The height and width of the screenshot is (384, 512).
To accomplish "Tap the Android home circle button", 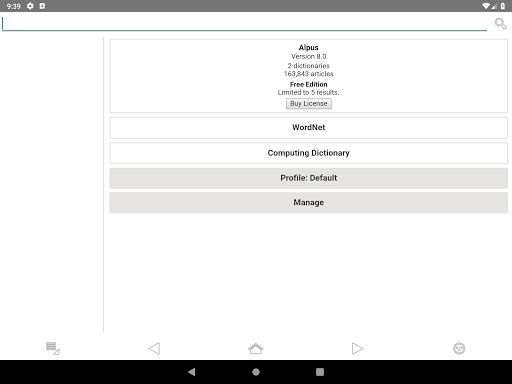I will tap(256, 372).
